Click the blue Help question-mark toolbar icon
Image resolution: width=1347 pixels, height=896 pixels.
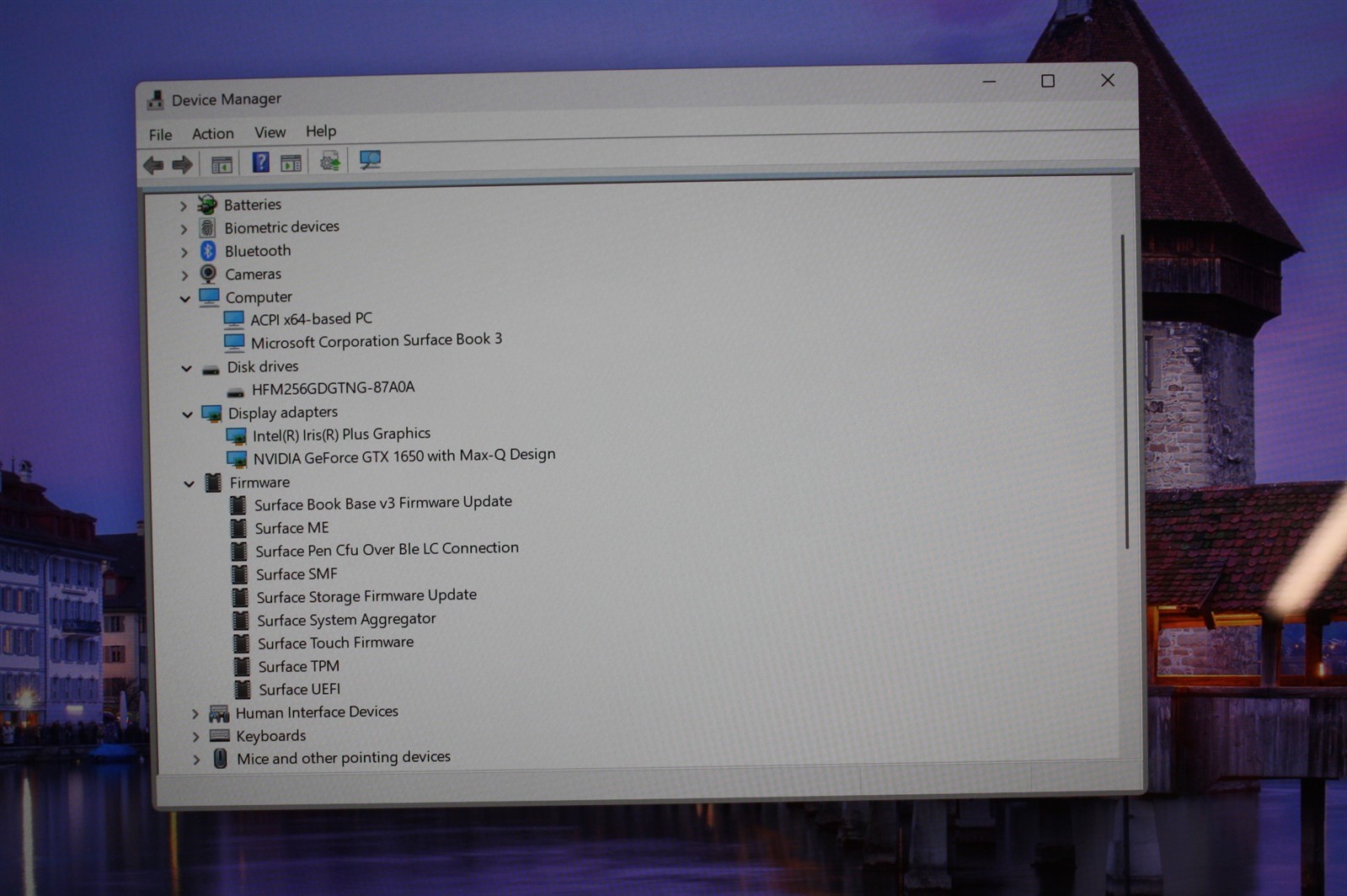[x=260, y=162]
